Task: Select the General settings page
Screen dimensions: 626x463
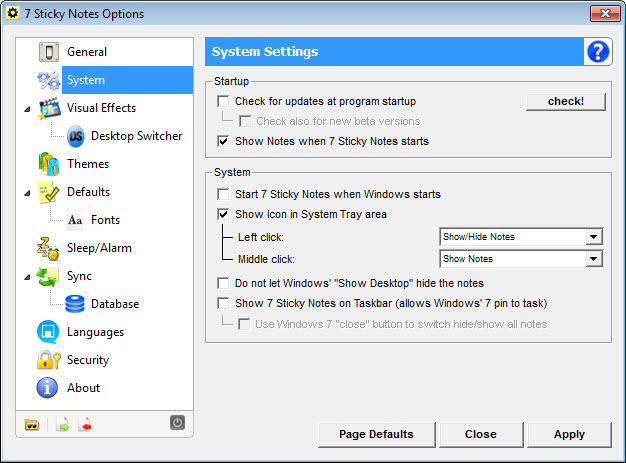Action: [x=87, y=52]
